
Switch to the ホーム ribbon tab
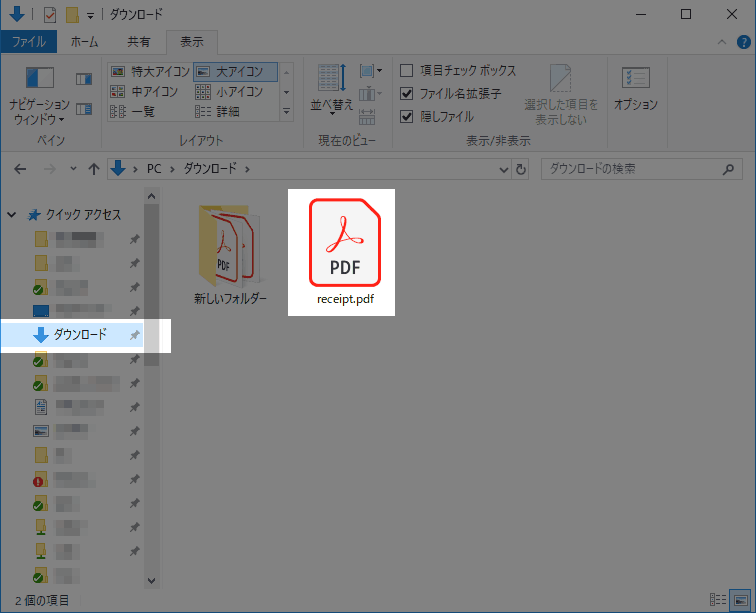[x=84, y=42]
